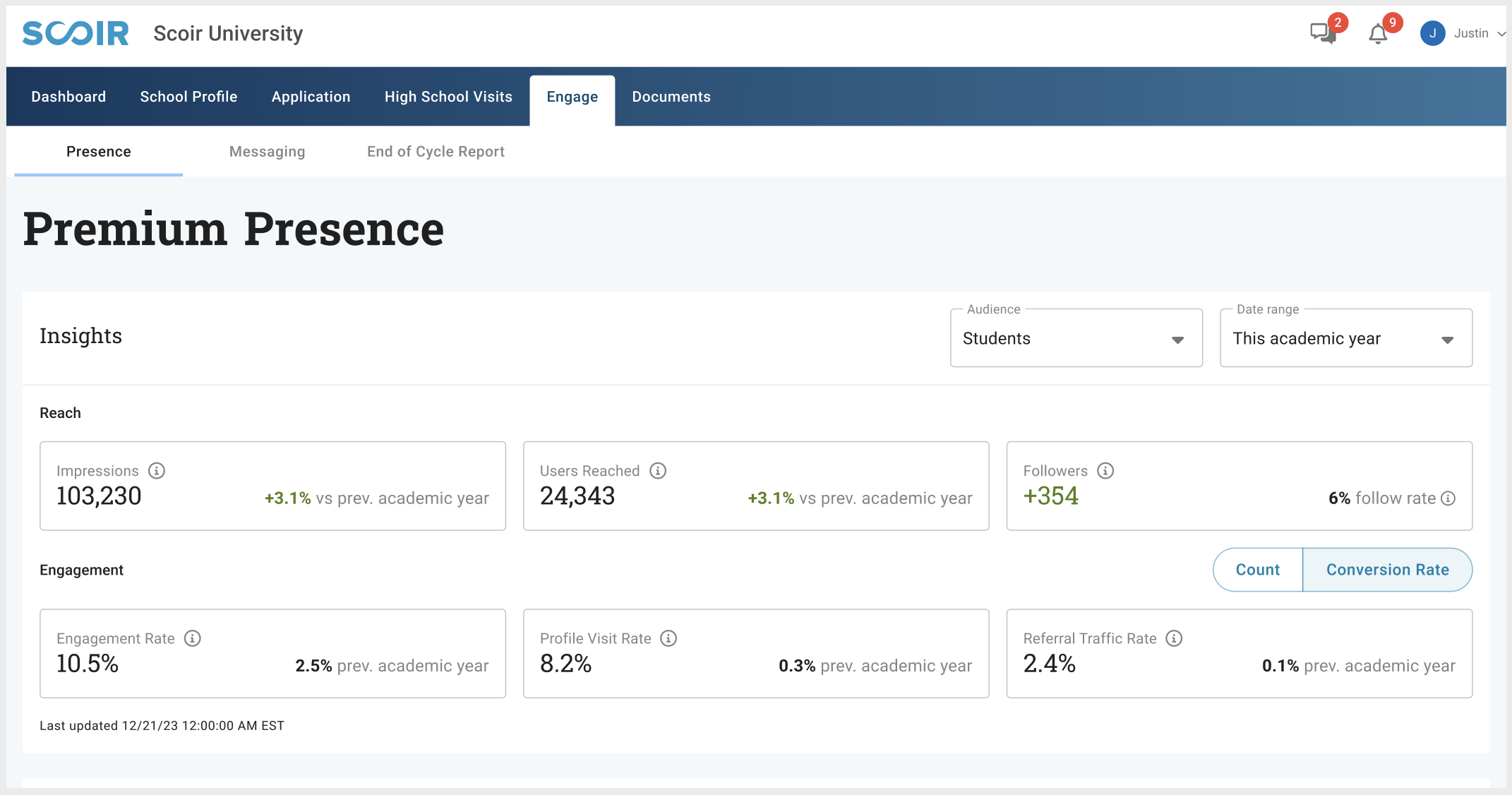The height and width of the screenshot is (795, 1512).
Task: Open the End of Cycle Report tab
Action: (436, 152)
